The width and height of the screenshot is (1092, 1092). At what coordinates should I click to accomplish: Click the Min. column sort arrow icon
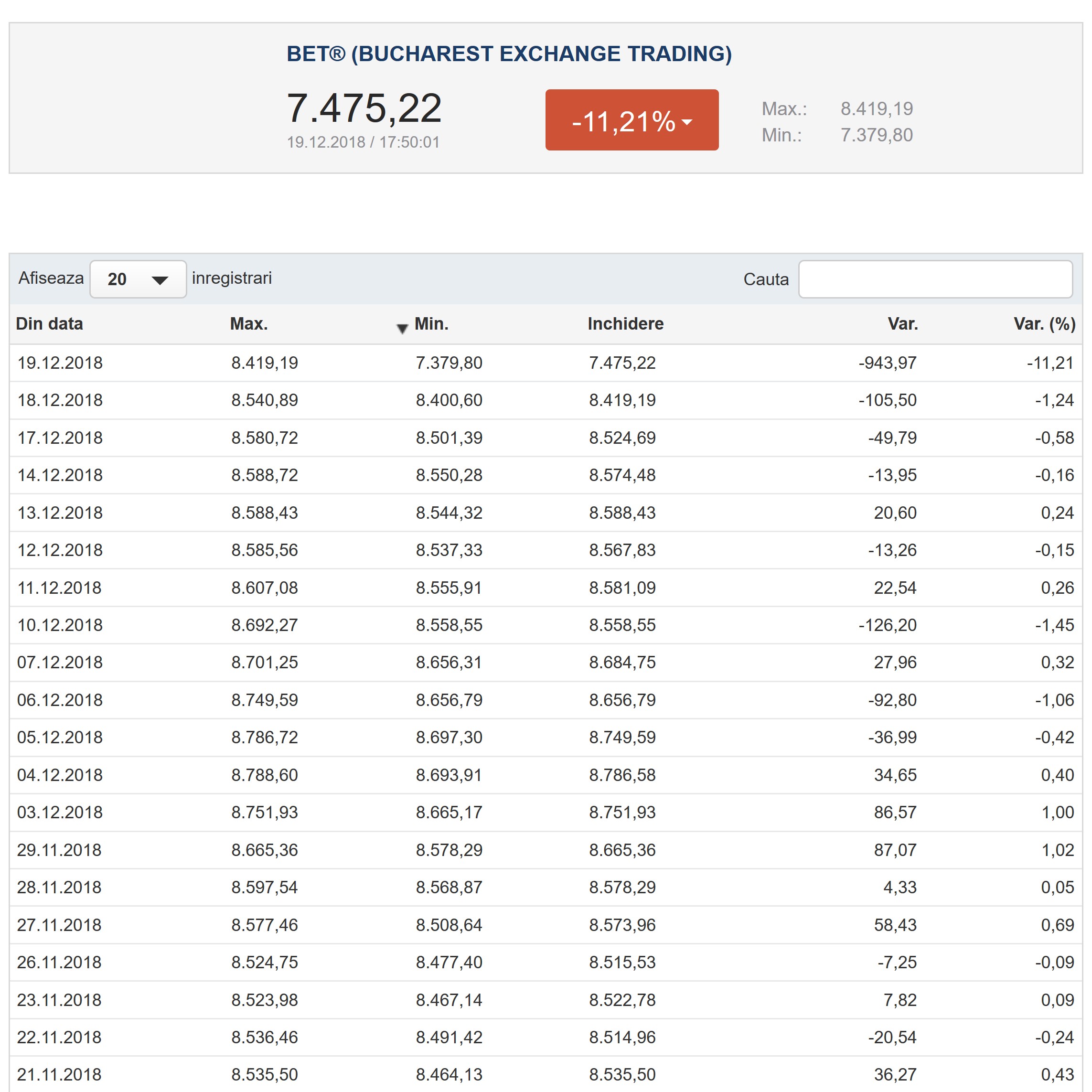point(402,328)
